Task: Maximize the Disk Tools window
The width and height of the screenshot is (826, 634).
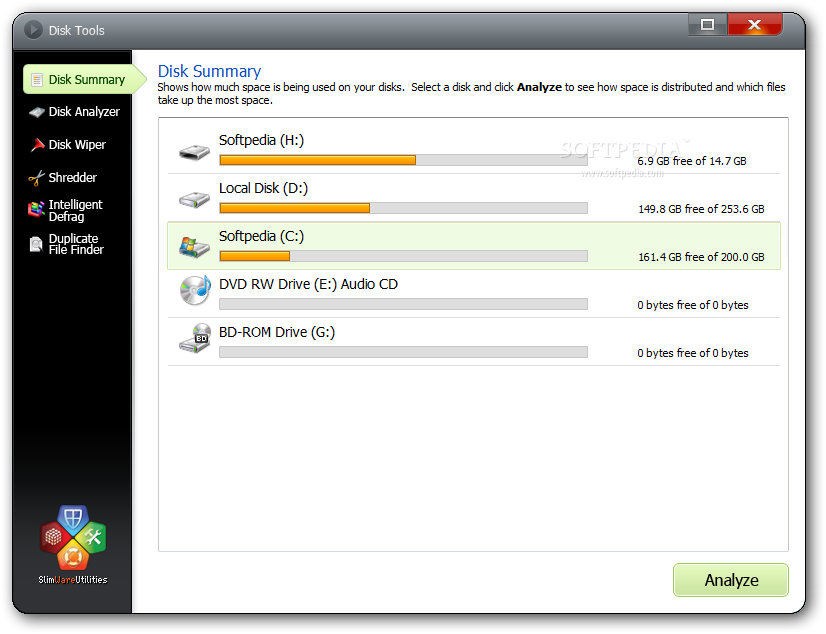Action: click(x=707, y=24)
